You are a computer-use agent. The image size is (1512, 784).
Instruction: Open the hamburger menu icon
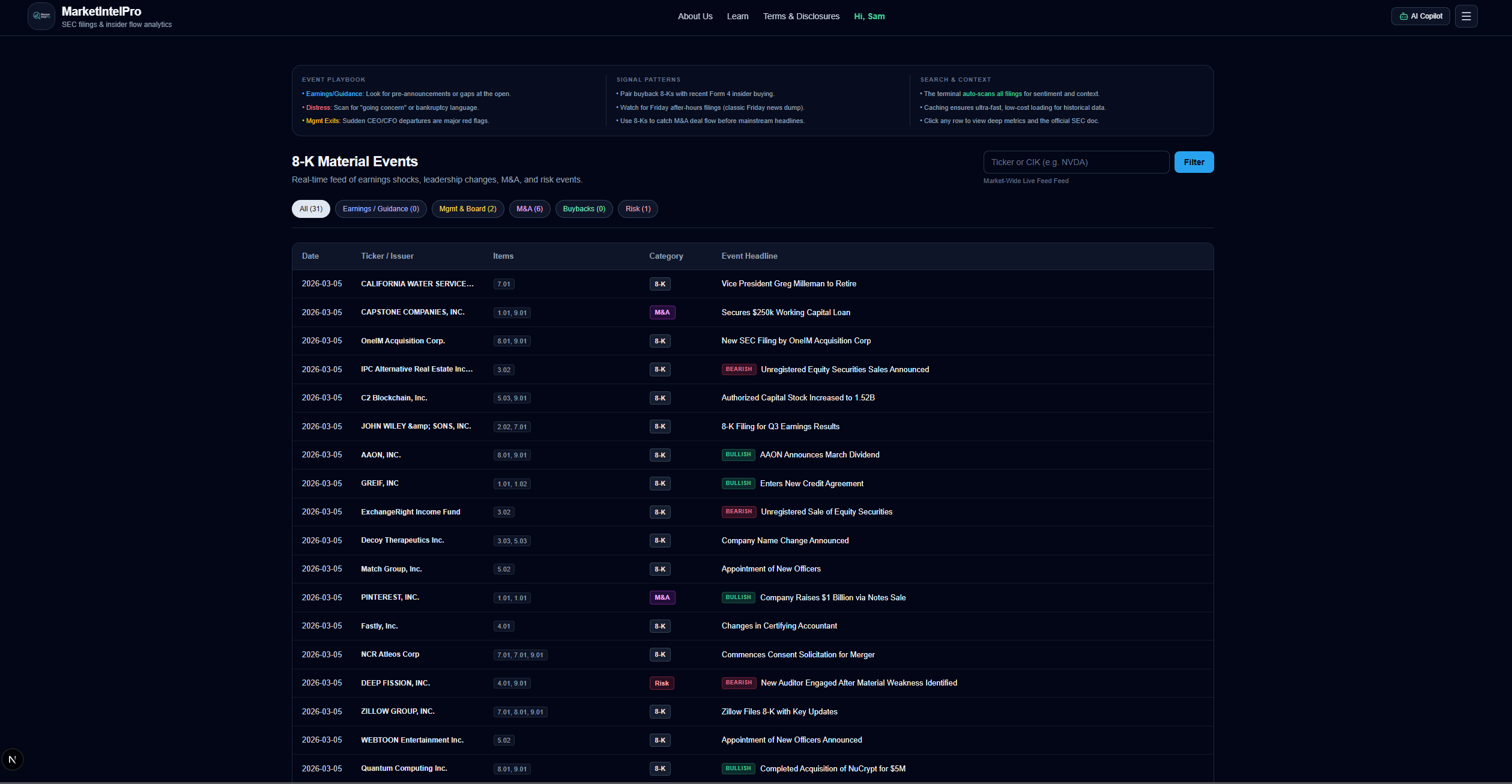[1466, 16]
